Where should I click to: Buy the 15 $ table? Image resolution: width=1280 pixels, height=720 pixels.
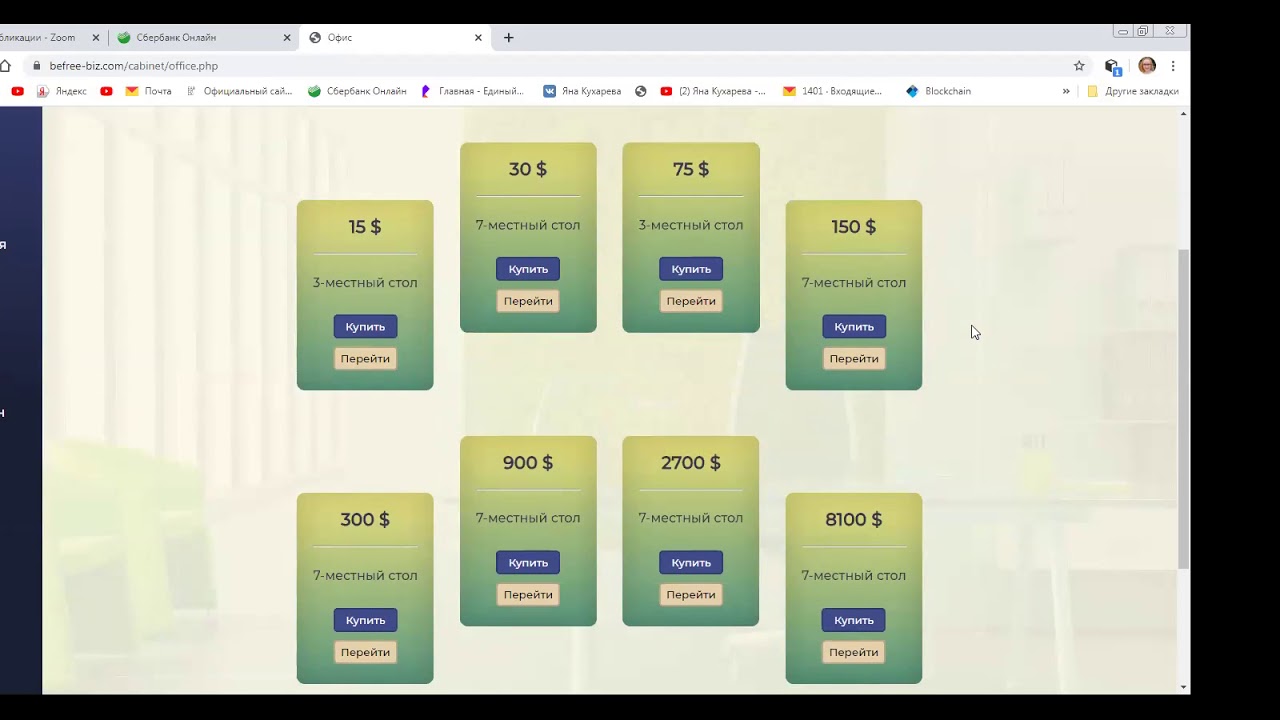coord(365,327)
